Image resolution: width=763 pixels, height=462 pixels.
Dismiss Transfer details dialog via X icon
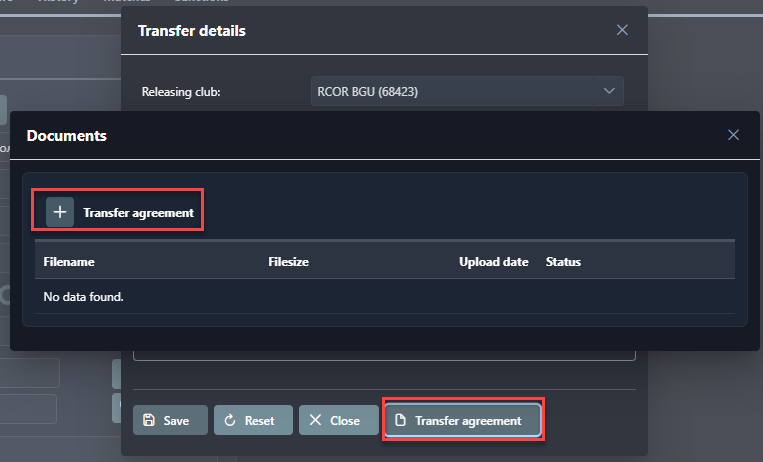pyautogui.click(x=622, y=30)
